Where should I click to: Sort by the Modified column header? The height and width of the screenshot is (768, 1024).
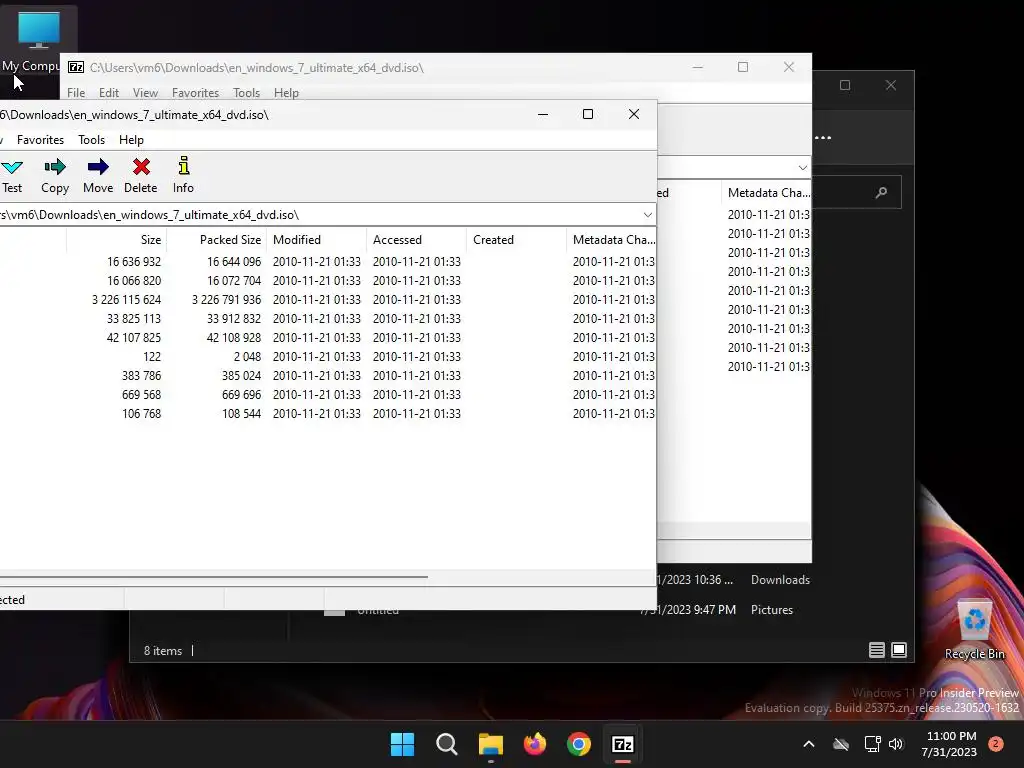point(316,240)
